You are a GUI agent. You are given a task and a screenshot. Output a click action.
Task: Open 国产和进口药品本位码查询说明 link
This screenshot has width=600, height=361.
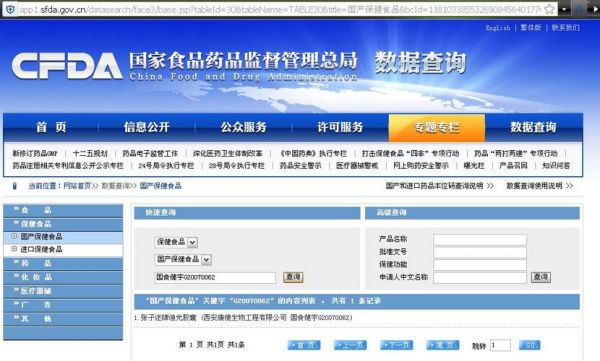[439, 186]
